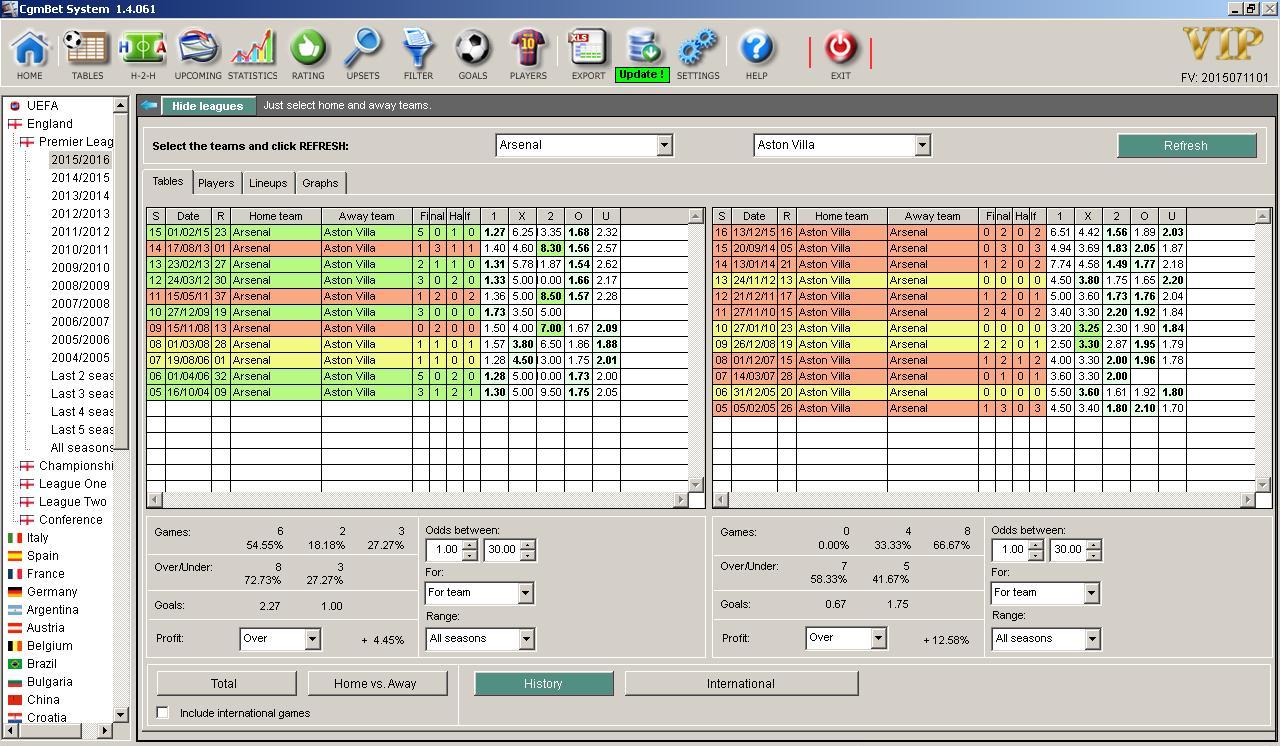Open the HELP question mark icon
This screenshot has width=1280, height=746.
[757, 53]
